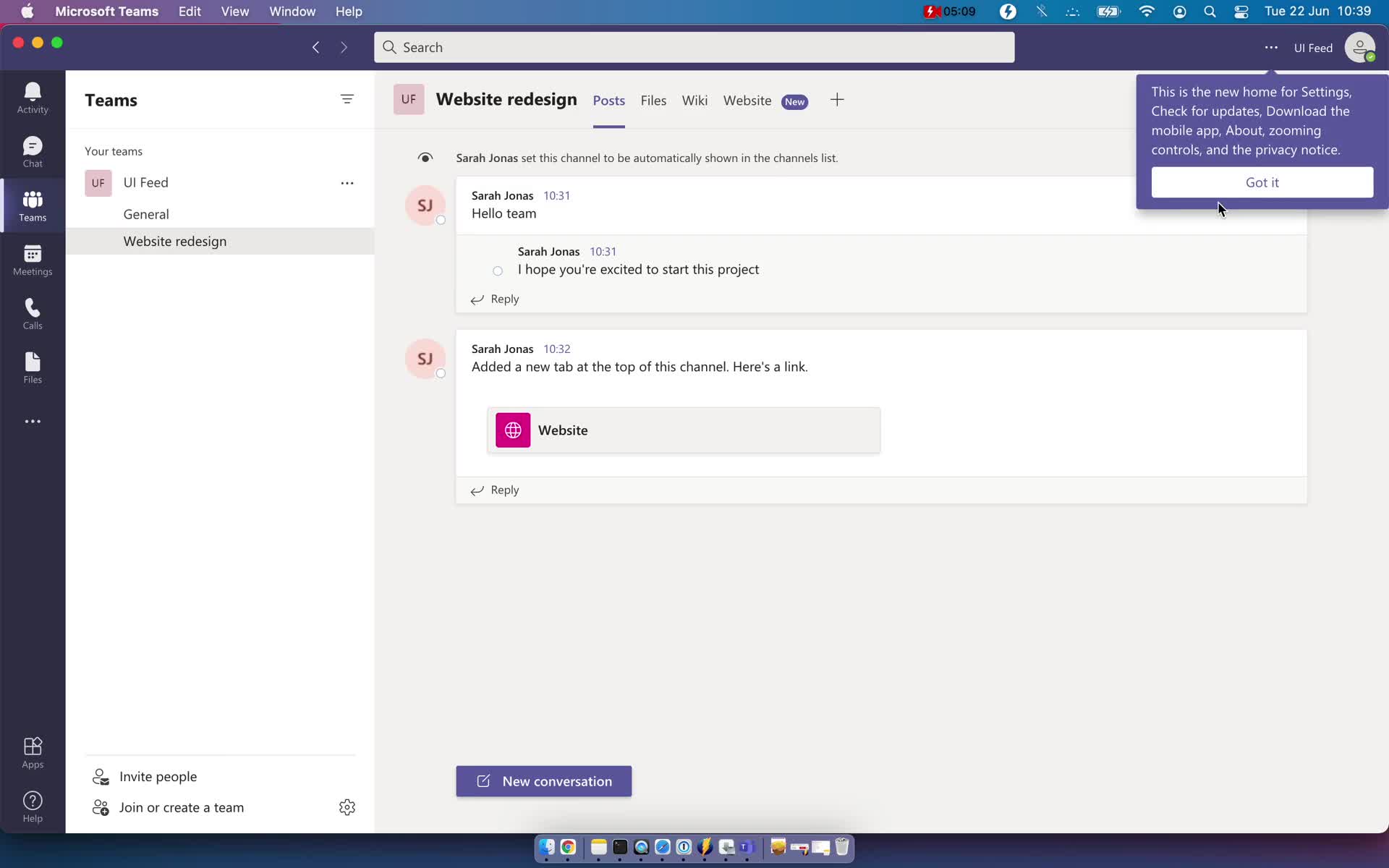Screen dimensions: 1389x868
Task: Click the search input field
Action: tap(694, 47)
